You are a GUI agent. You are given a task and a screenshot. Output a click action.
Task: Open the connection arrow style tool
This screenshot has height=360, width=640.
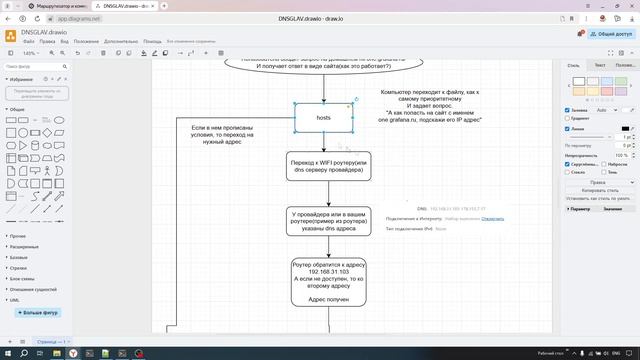click(180, 53)
